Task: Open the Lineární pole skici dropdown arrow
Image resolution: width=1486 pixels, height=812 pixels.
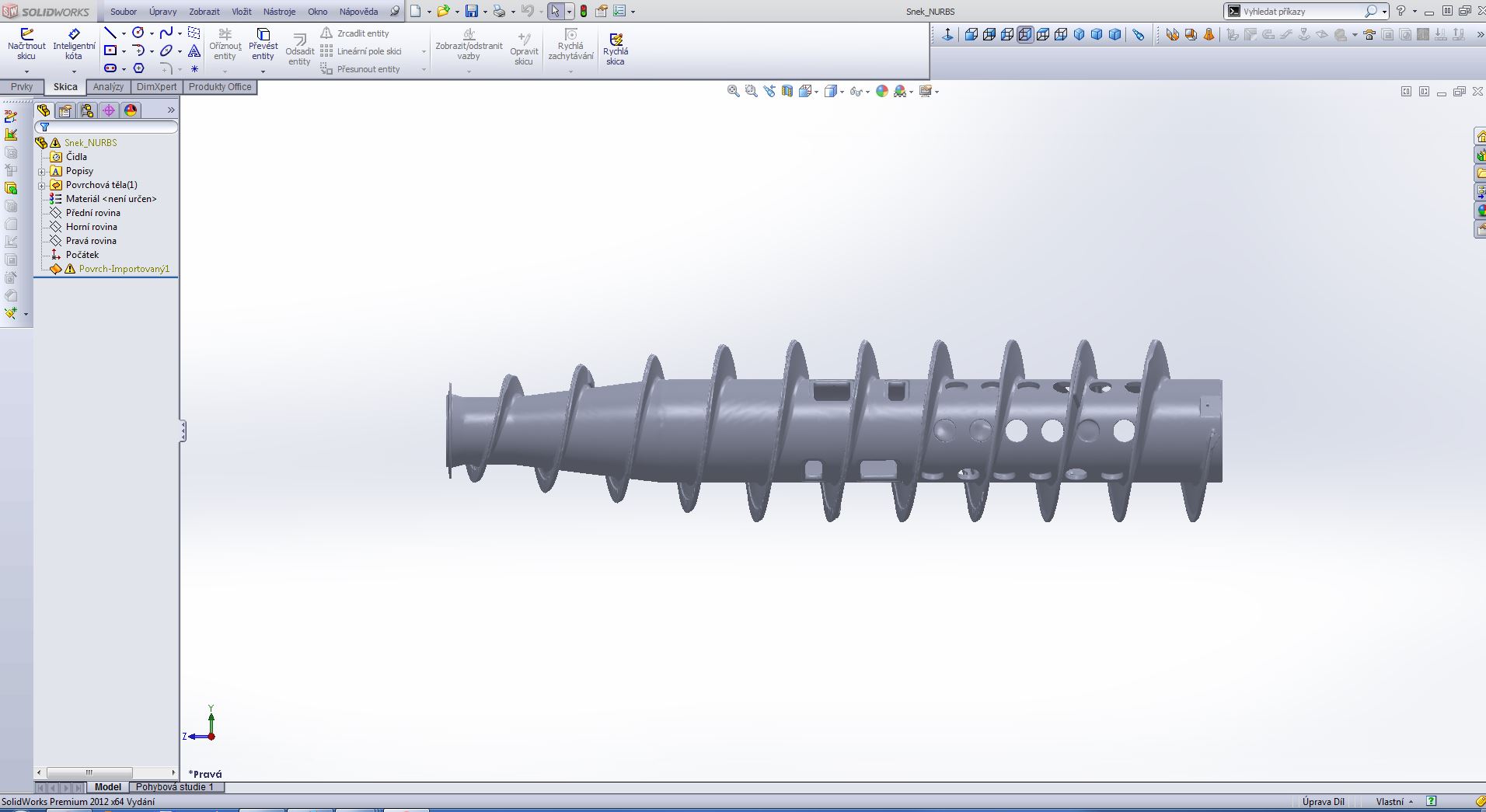Action: click(424, 51)
